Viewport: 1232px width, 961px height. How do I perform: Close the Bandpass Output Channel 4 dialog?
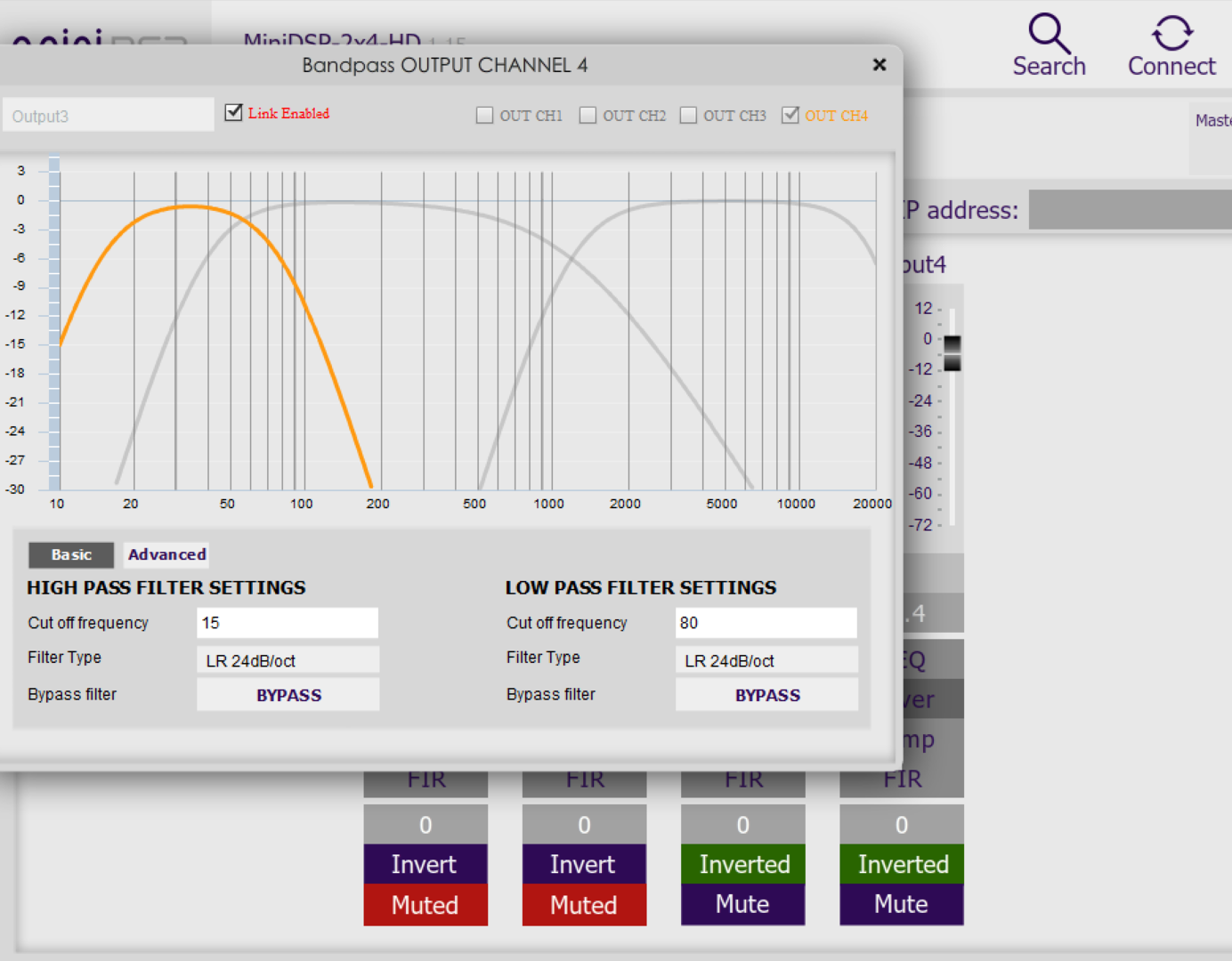pyautogui.click(x=879, y=65)
